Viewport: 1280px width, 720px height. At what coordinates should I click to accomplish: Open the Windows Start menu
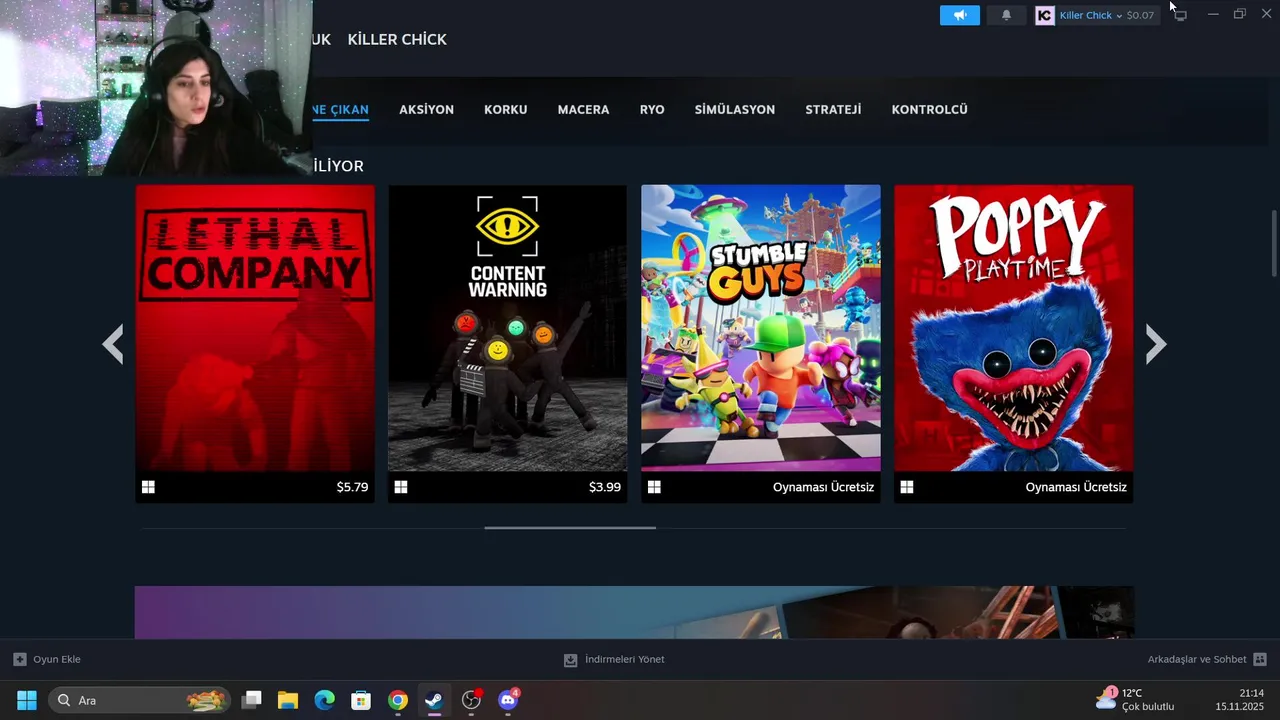click(x=27, y=700)
